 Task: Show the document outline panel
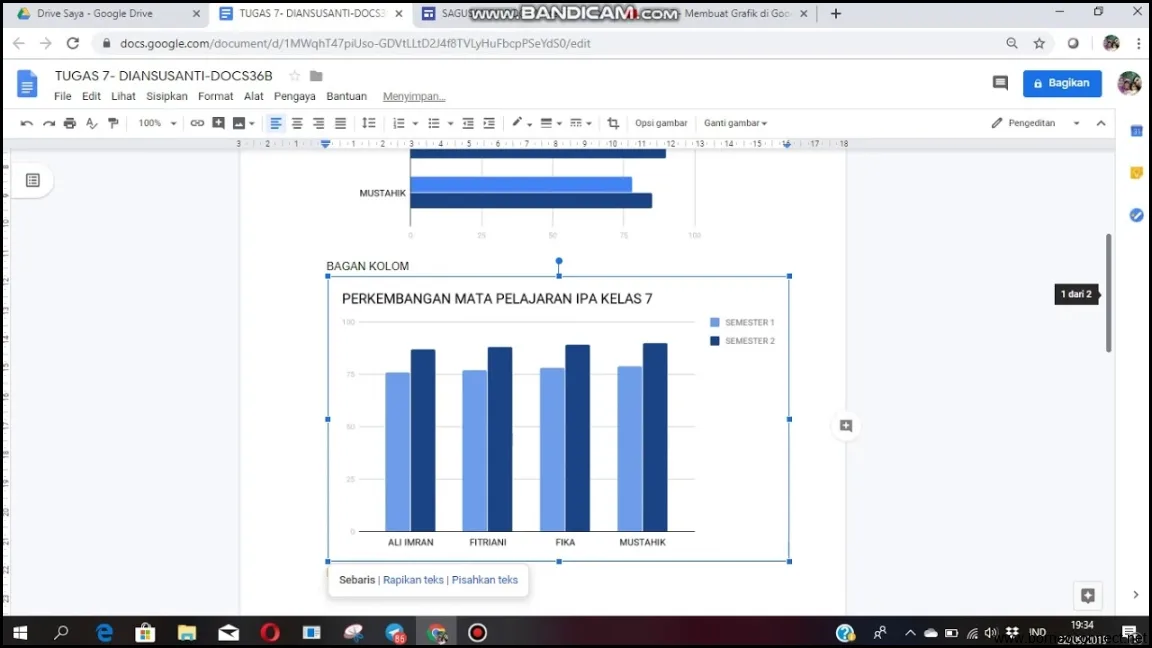point(33,180)
